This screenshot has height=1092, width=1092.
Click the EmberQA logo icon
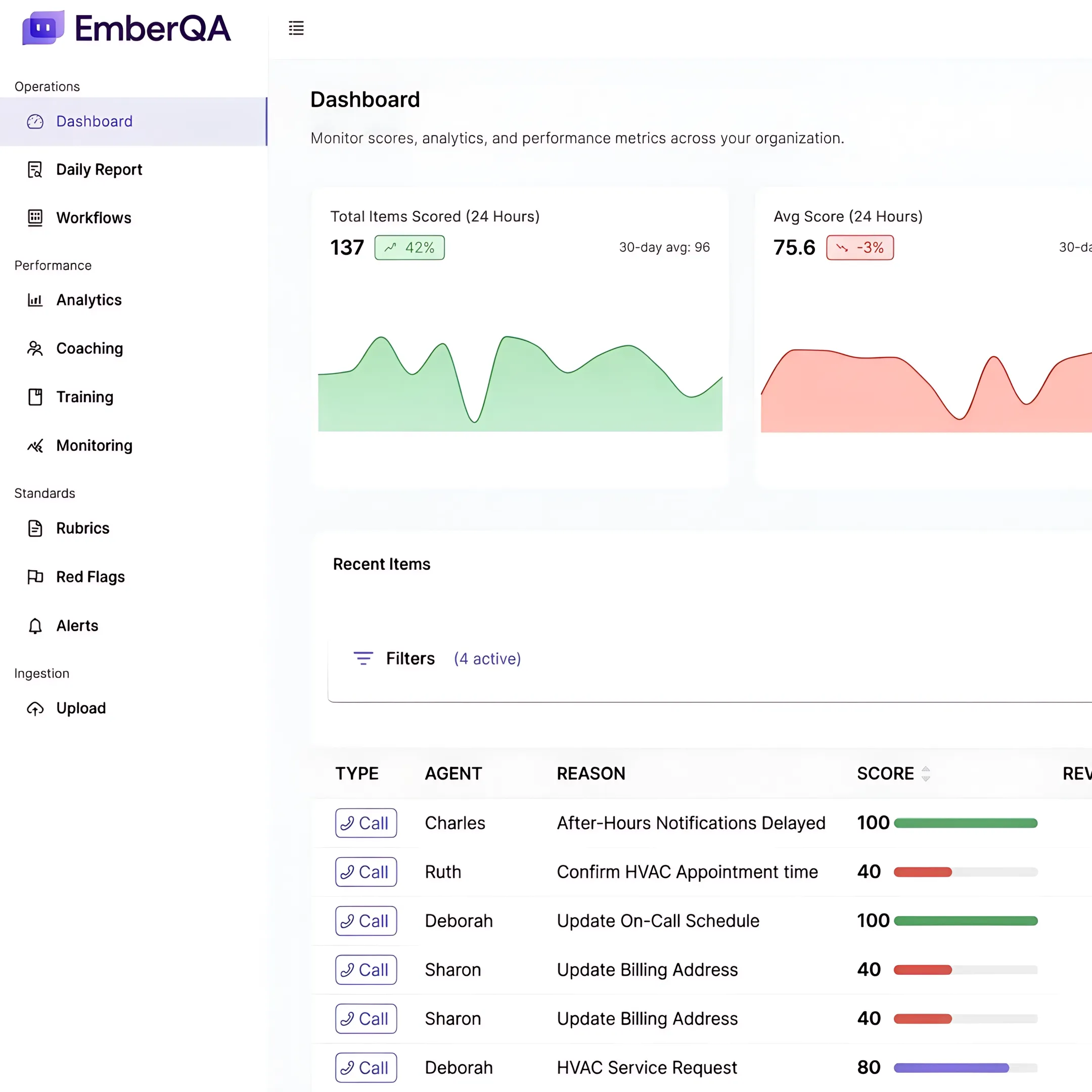(43, 28)
